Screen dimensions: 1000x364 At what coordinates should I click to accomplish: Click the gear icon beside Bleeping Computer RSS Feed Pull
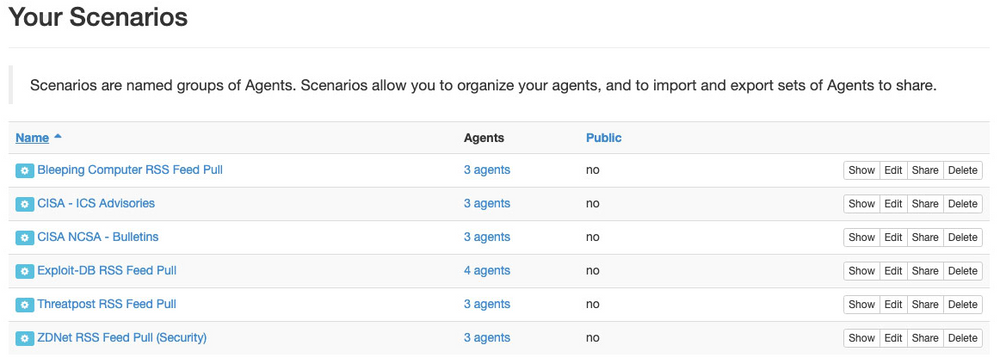click(25, 171)
